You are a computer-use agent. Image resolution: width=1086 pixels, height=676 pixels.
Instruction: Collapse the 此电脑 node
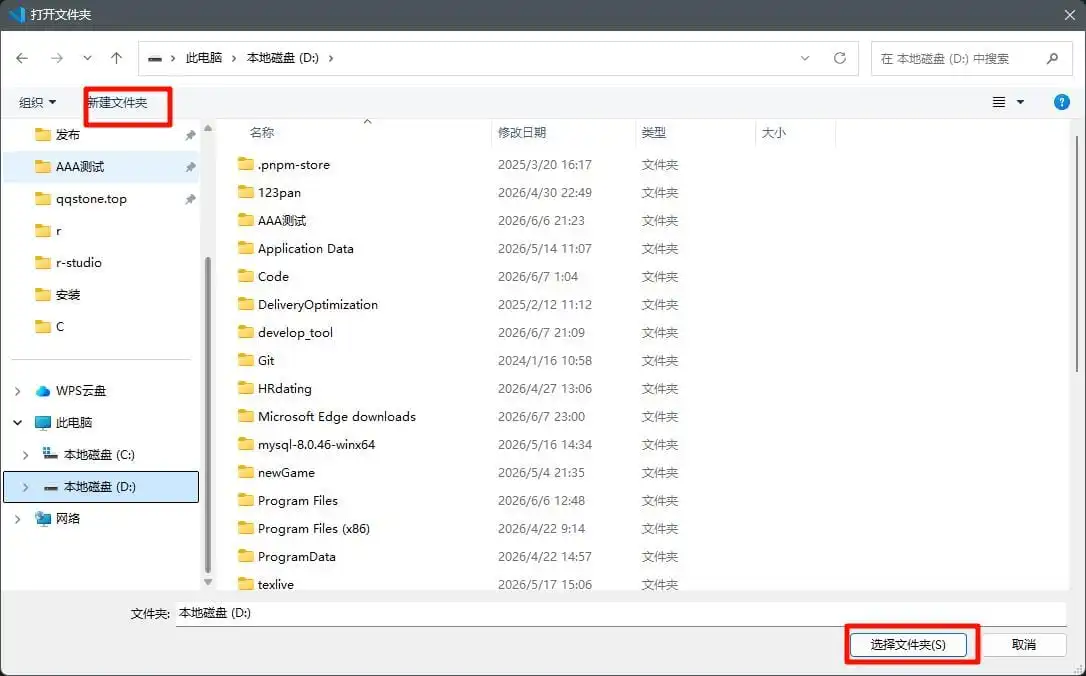[17, 422]
